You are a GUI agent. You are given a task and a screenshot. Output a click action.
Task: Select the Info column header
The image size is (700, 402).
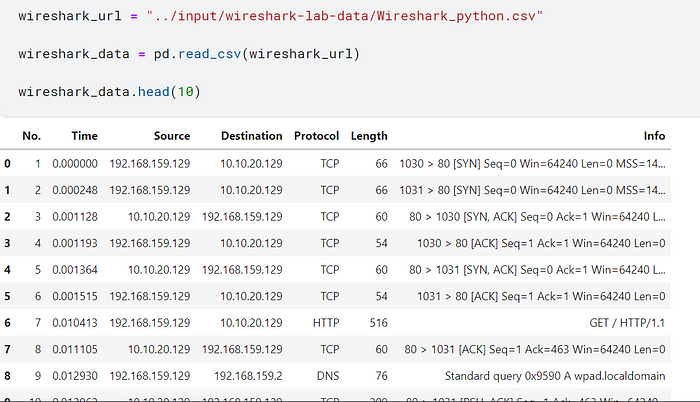(x=654, y=136)
